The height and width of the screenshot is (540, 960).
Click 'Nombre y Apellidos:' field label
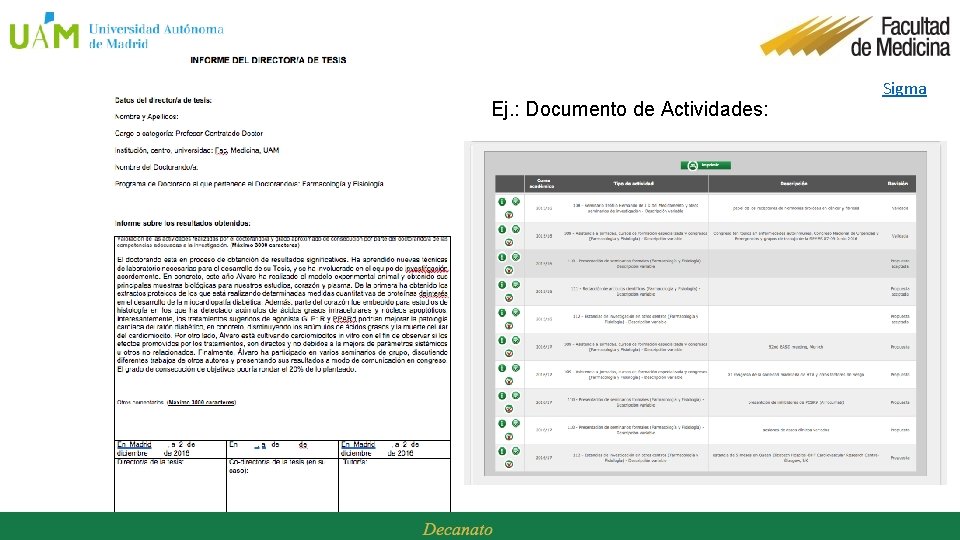tap(146, 116)
